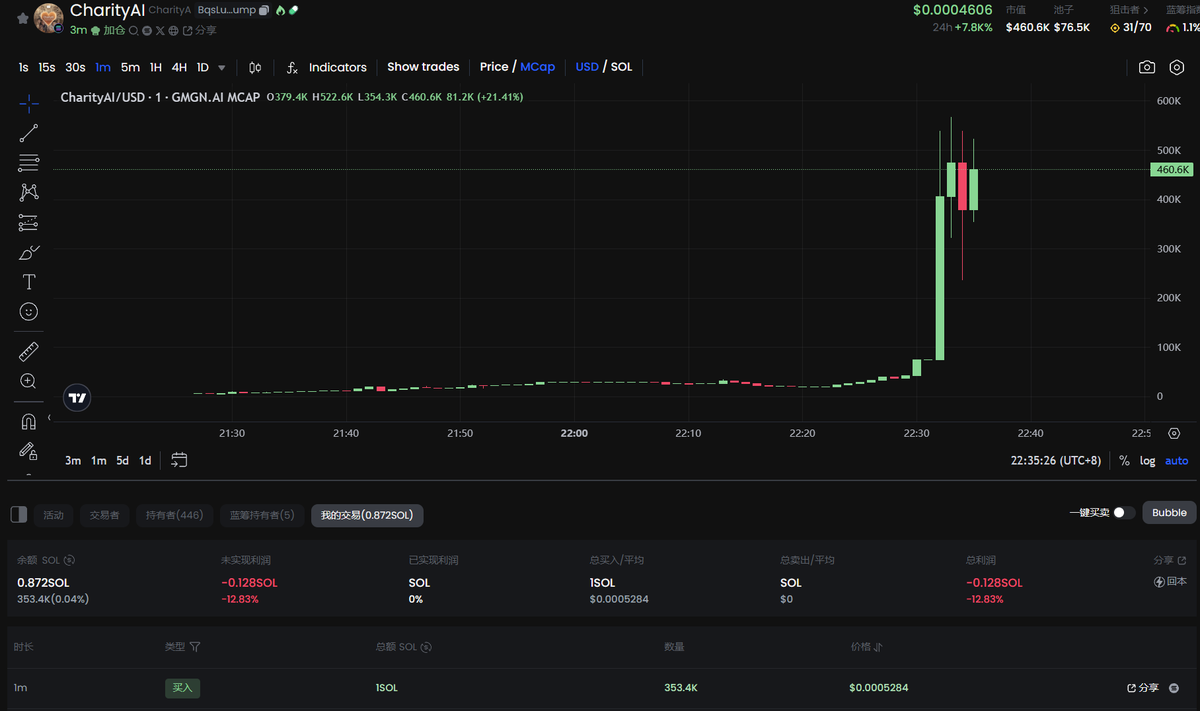Switch to 5m timeframe
1200x711 pixels.
130,67
